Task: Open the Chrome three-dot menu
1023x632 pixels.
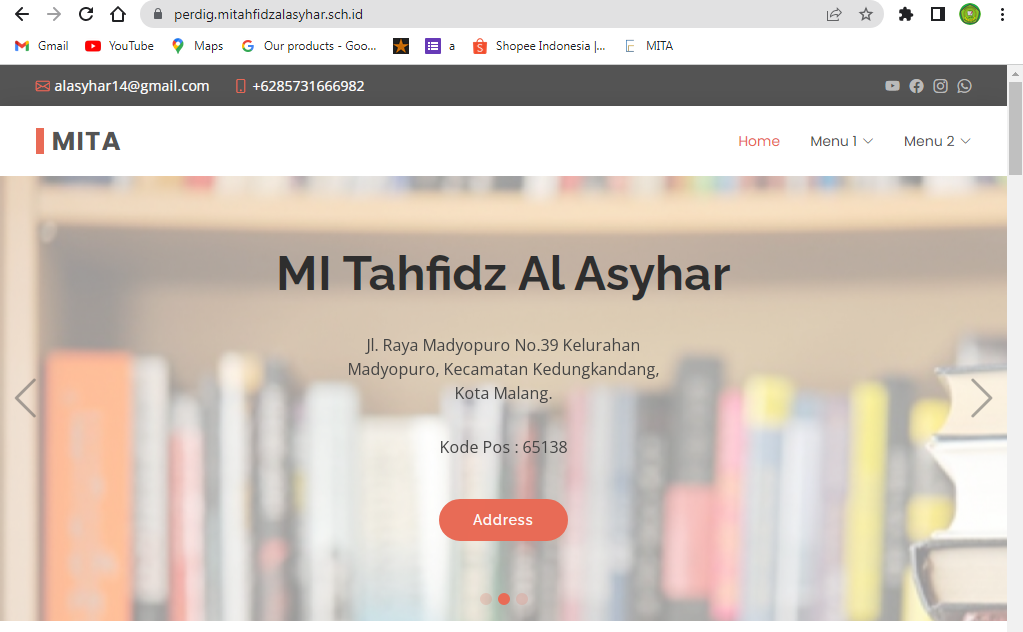Action: coord(1002,14)
